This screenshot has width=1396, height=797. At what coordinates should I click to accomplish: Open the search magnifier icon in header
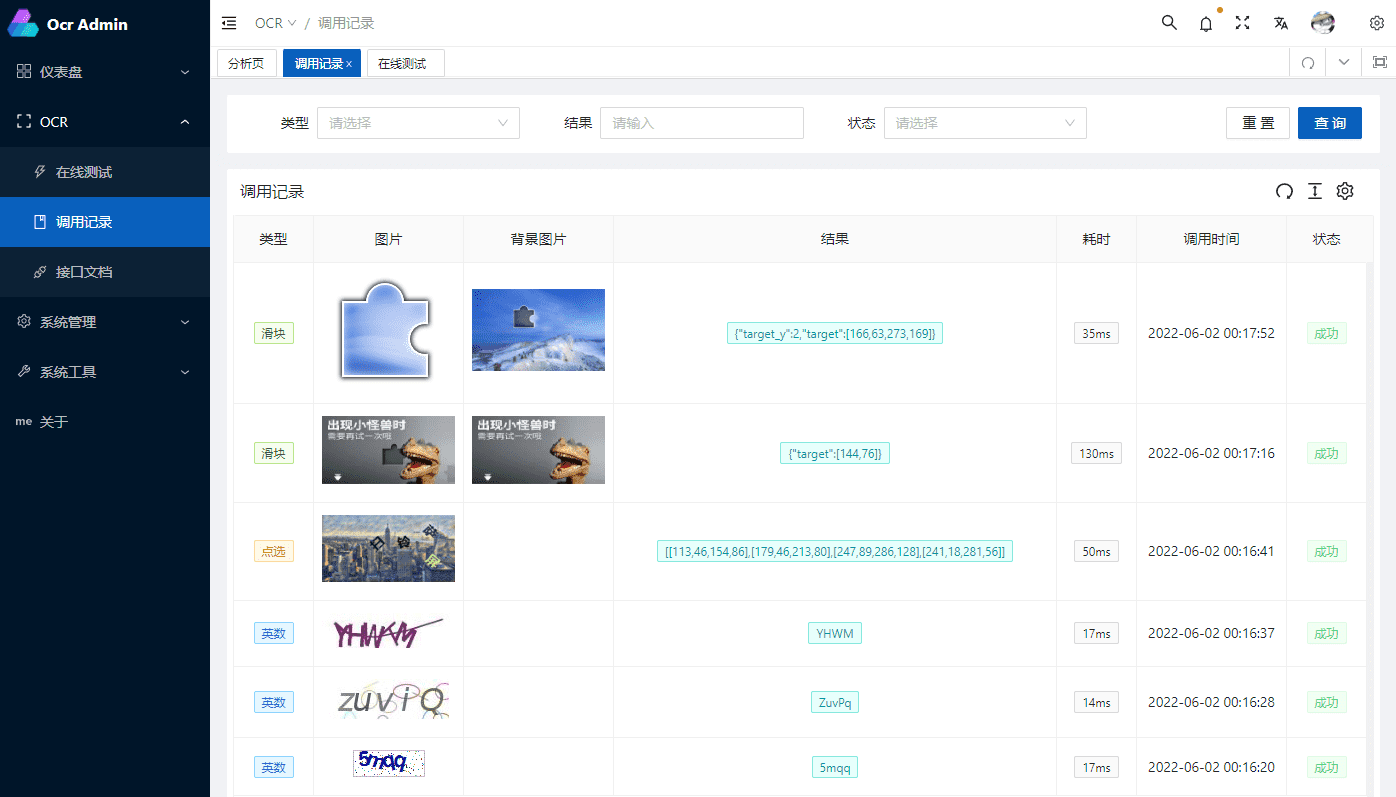tap(1169, 23)
